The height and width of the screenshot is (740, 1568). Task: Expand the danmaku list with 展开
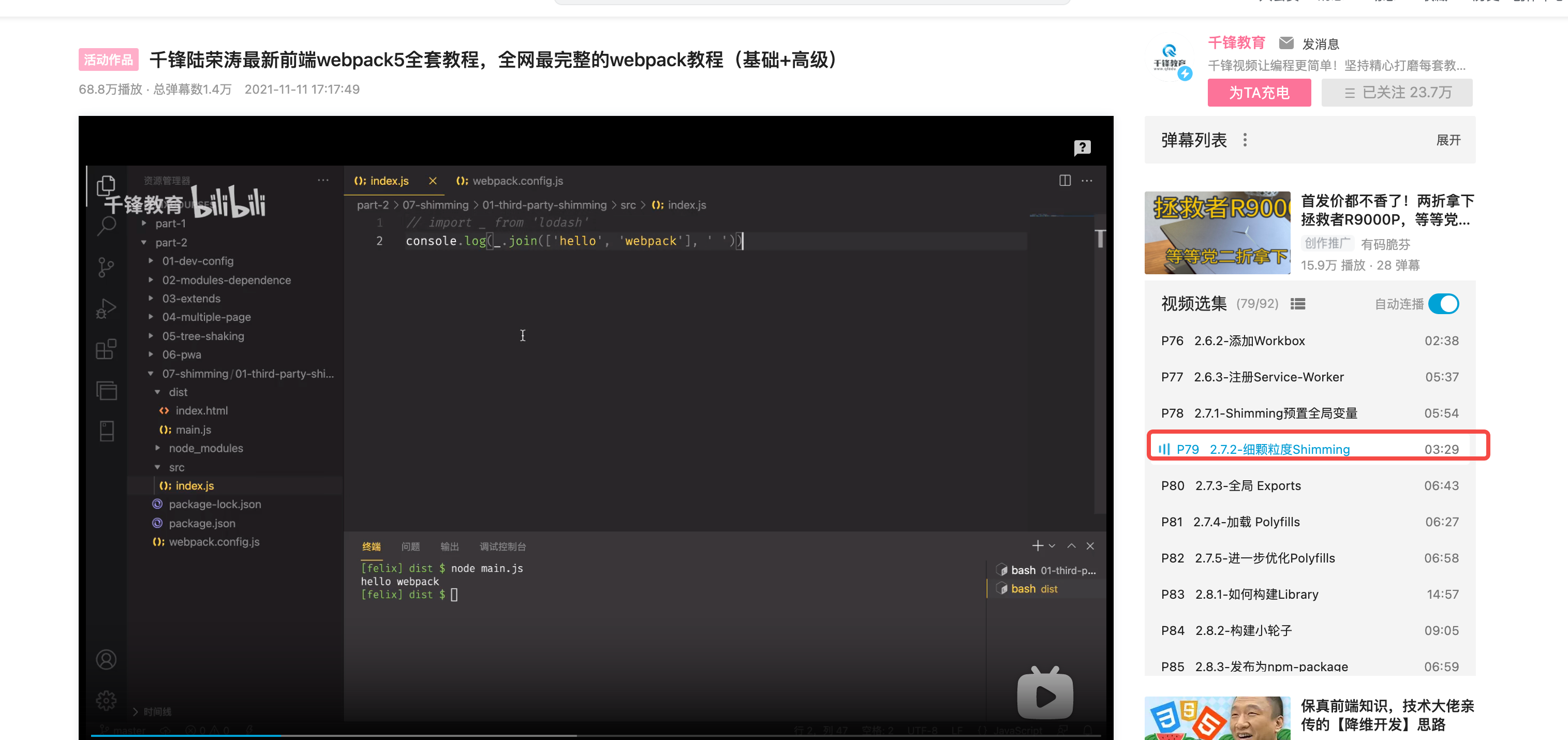[x=1448, y=140]
